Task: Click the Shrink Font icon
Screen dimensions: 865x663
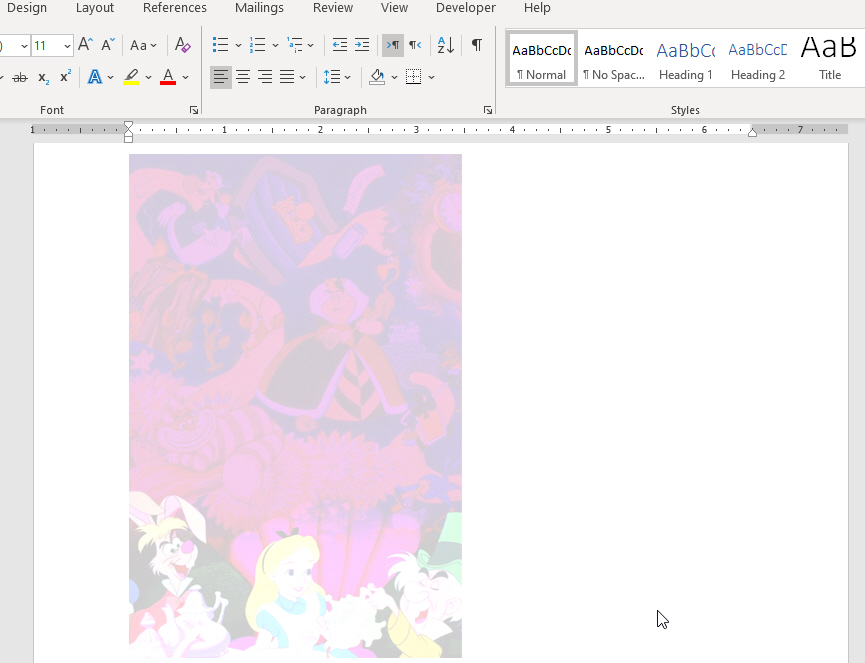Action: 108,45
